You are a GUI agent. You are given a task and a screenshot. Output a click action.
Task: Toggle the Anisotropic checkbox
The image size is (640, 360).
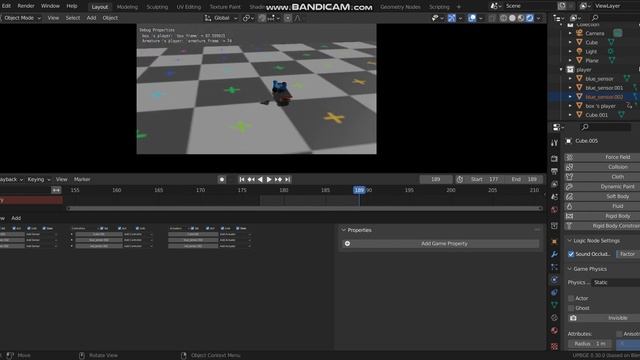coord(620,334)
